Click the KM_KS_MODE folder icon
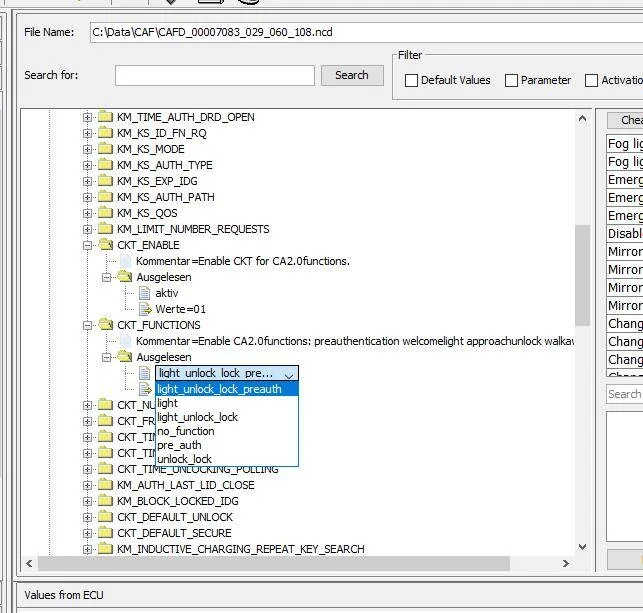This screenshot has width=643, height=613. point(105,149)
